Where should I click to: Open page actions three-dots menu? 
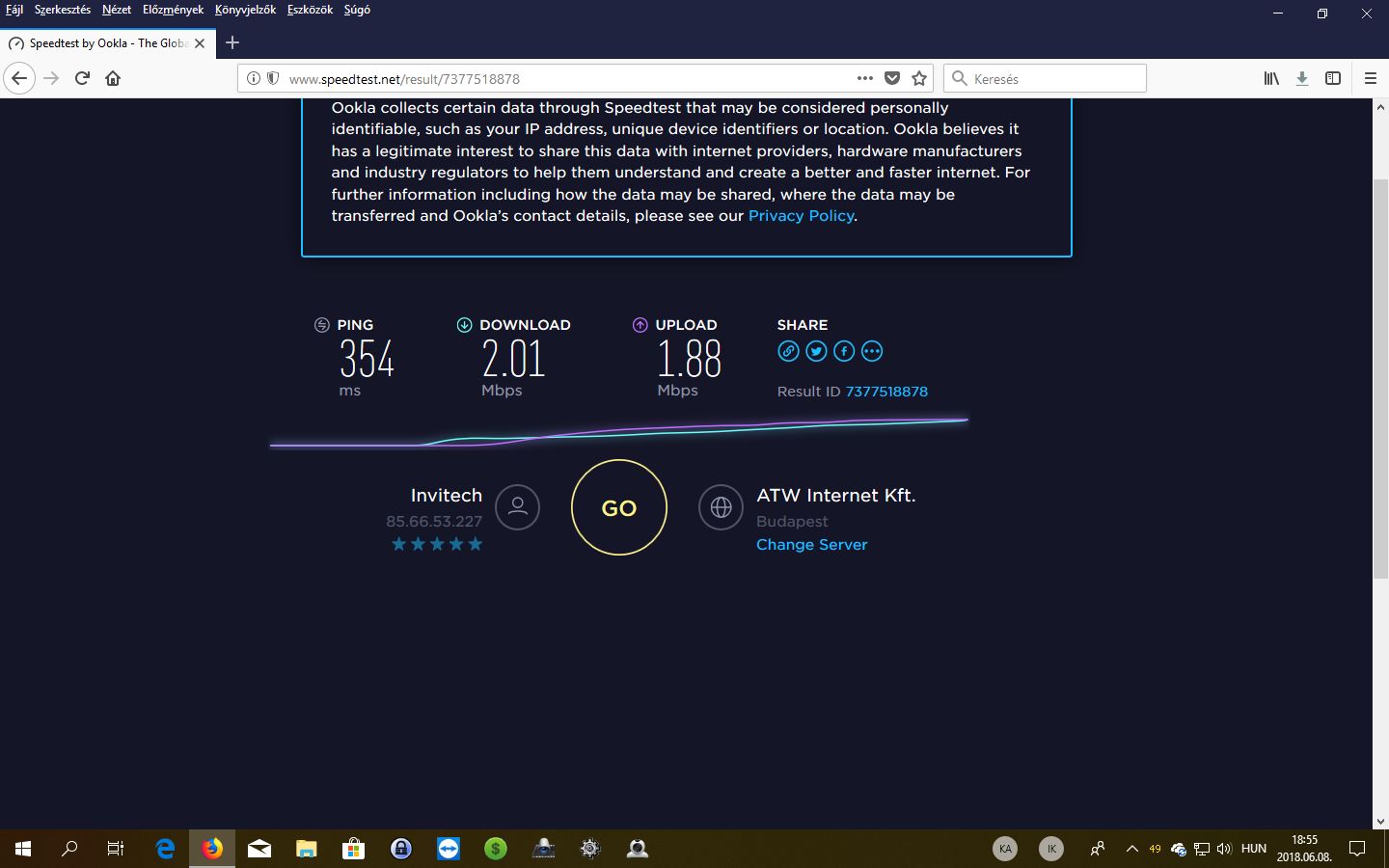(865, 78)
